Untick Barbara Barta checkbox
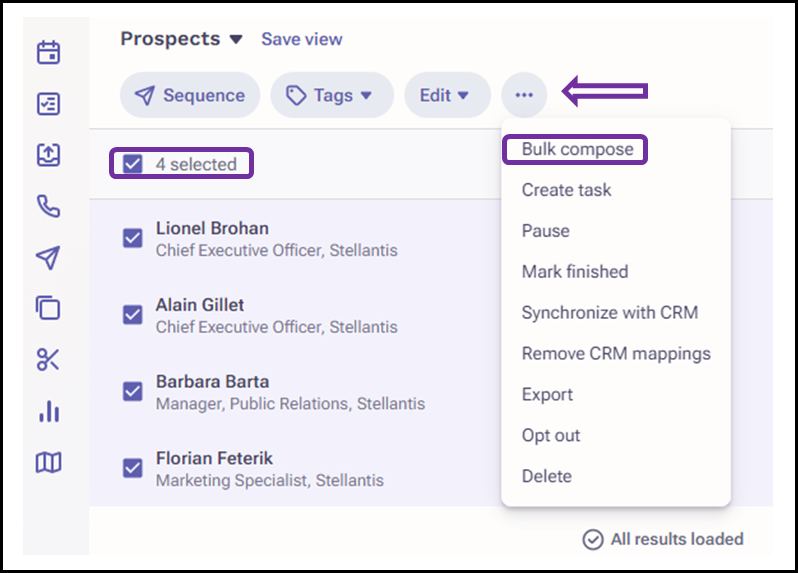 click(x=133, y=391)
